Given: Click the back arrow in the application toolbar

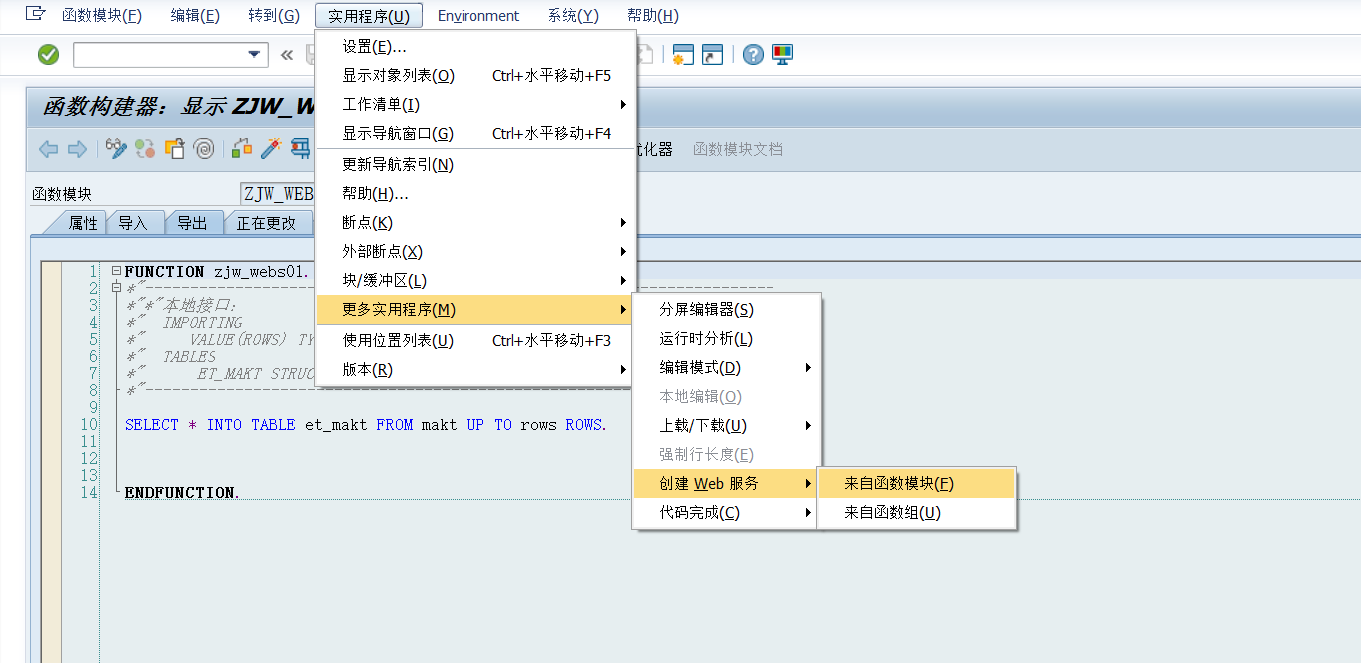Looking at the screenshot, I should [x=48, y=149].
